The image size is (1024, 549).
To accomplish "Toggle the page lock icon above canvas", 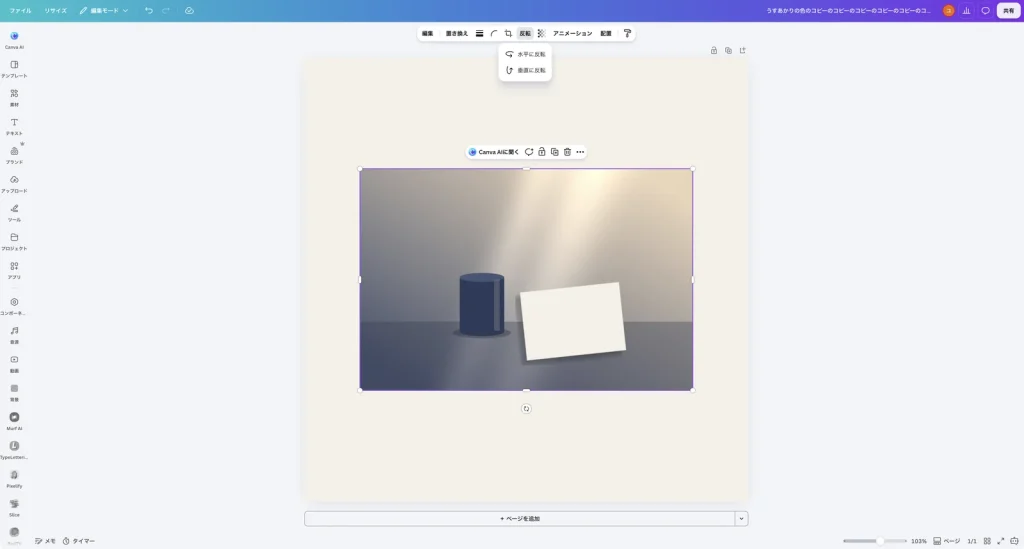I will (x=714, y=50).
